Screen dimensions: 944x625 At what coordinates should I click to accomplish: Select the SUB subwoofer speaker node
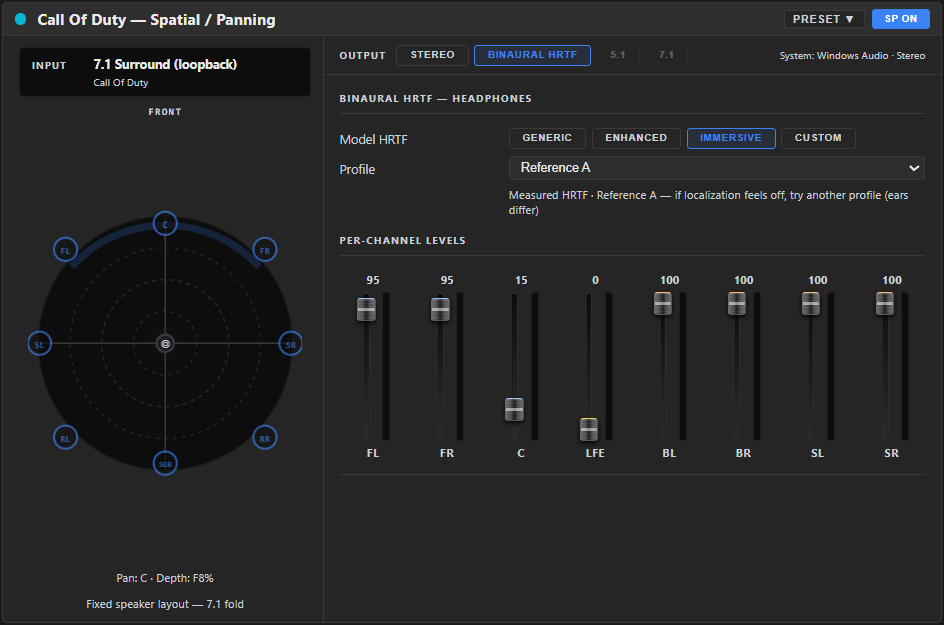point(165,464)
